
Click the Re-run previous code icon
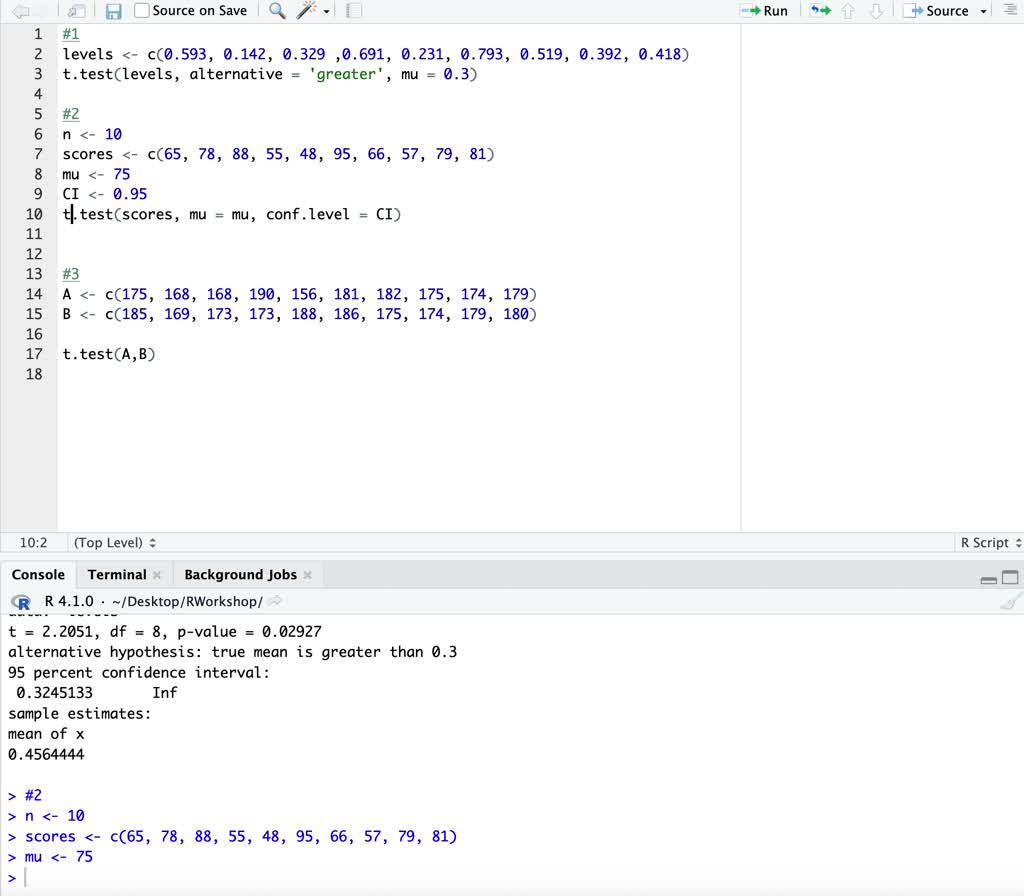820,10
